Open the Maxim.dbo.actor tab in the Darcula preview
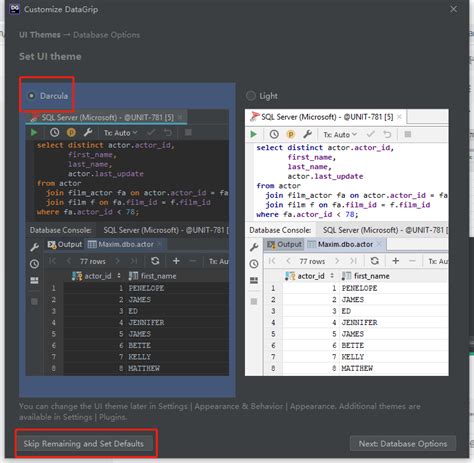This screenshot has height=463, width=474. pyautogui.click(x=125, y=244)
